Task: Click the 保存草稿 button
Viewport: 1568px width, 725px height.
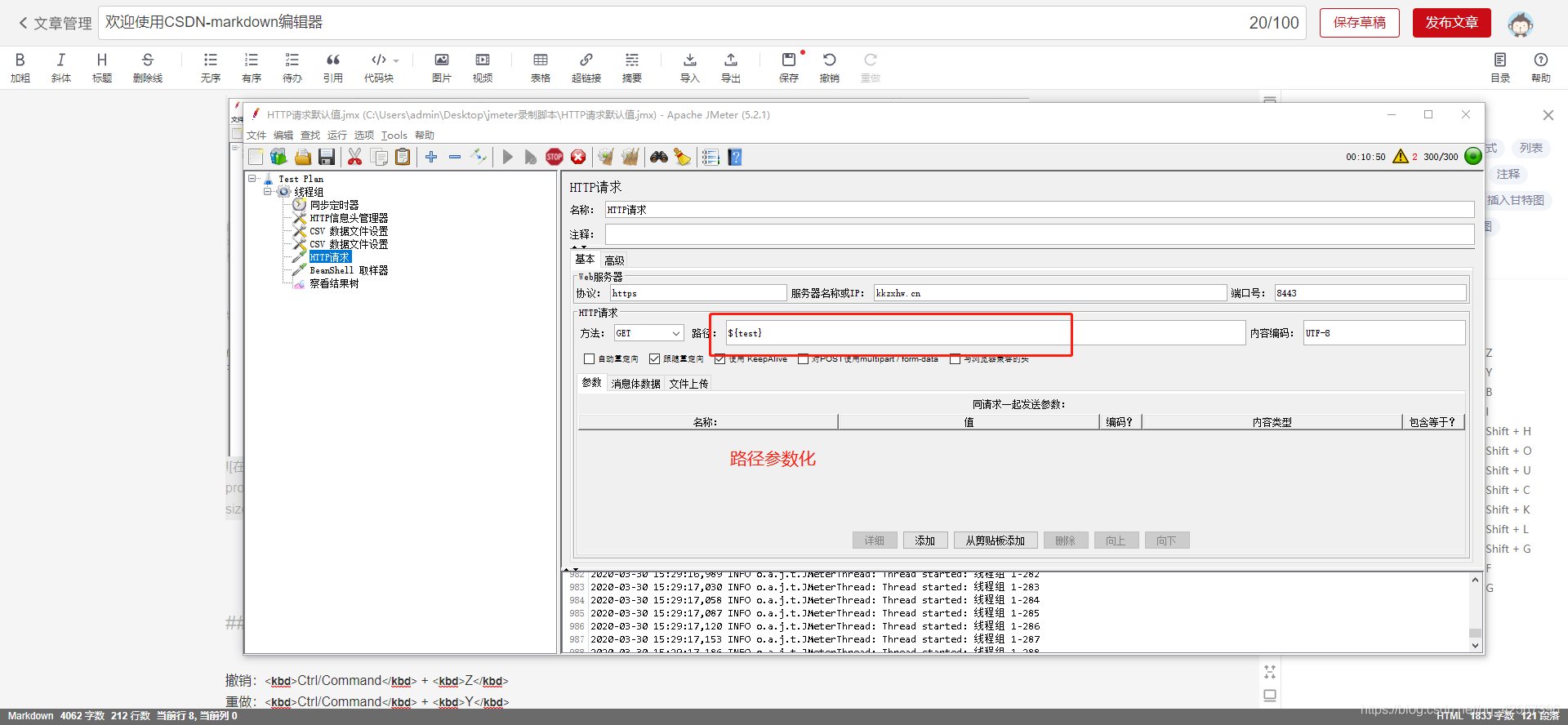Action: point(1360,23)
